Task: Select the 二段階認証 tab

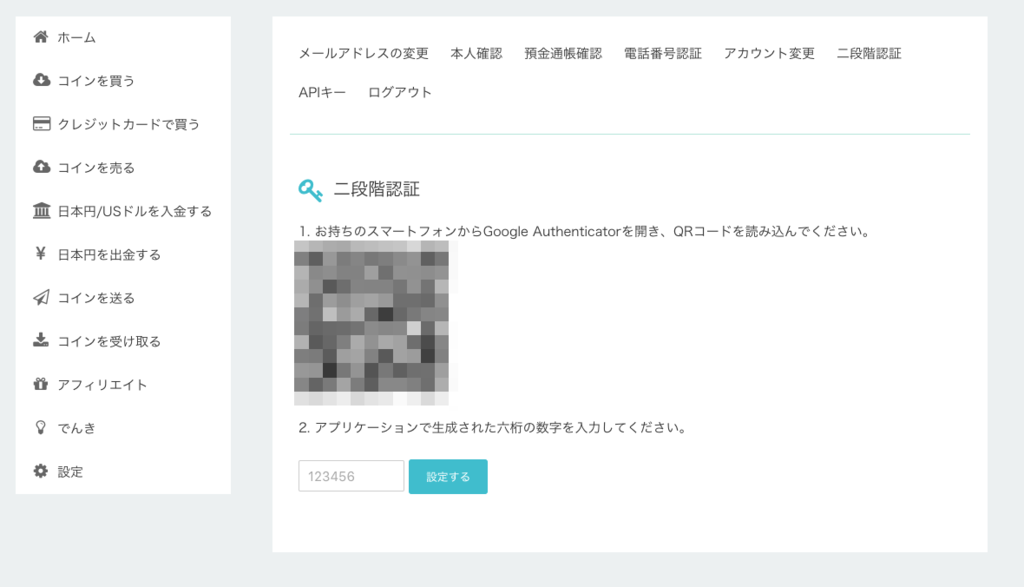Action: coord(869,54)
